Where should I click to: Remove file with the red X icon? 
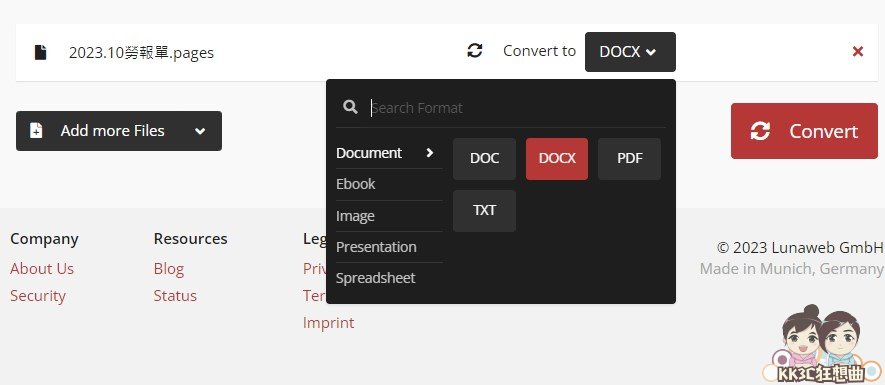click(x=857, y=51)
